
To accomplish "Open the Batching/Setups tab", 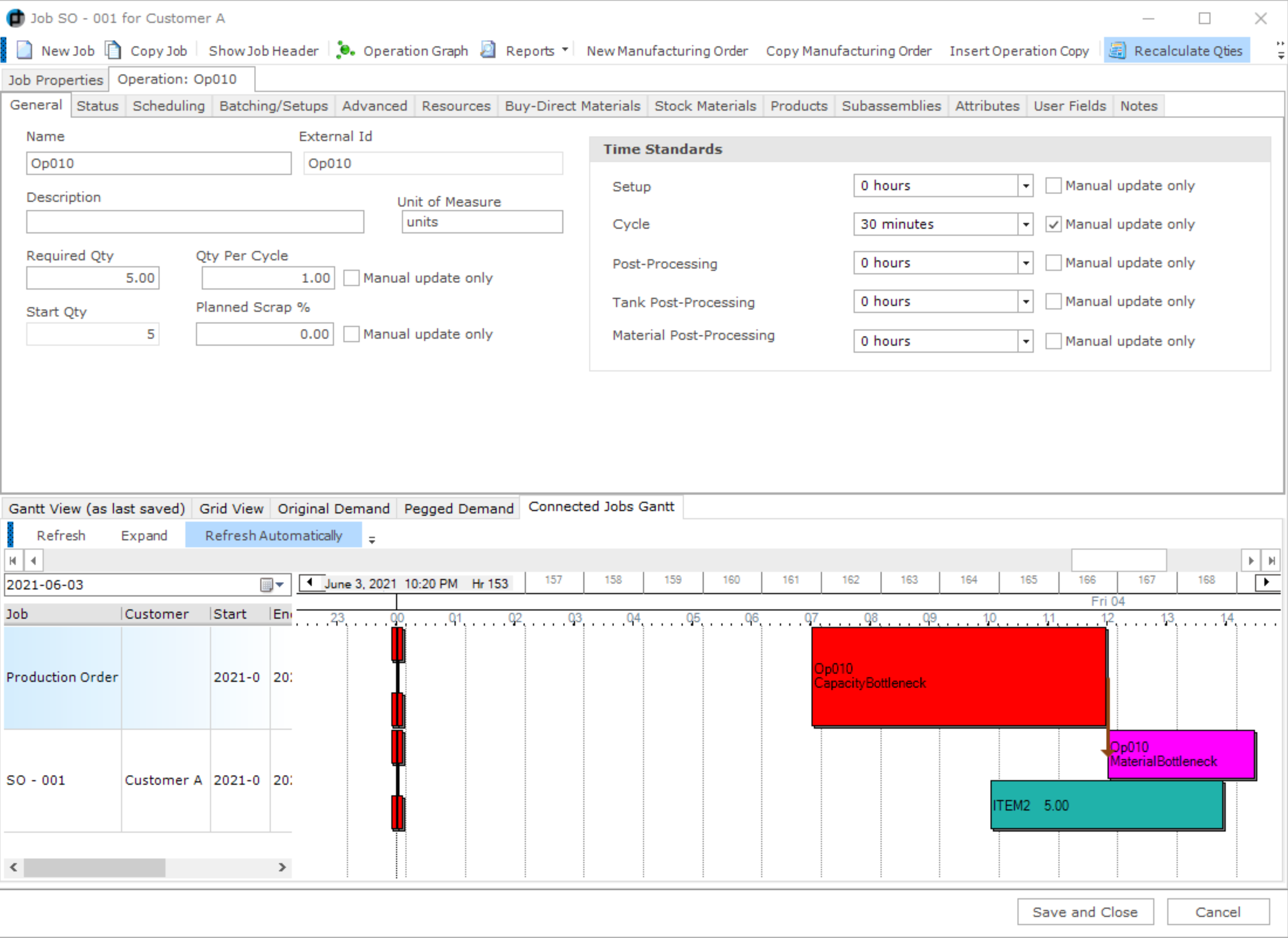I will pos(274,106).
